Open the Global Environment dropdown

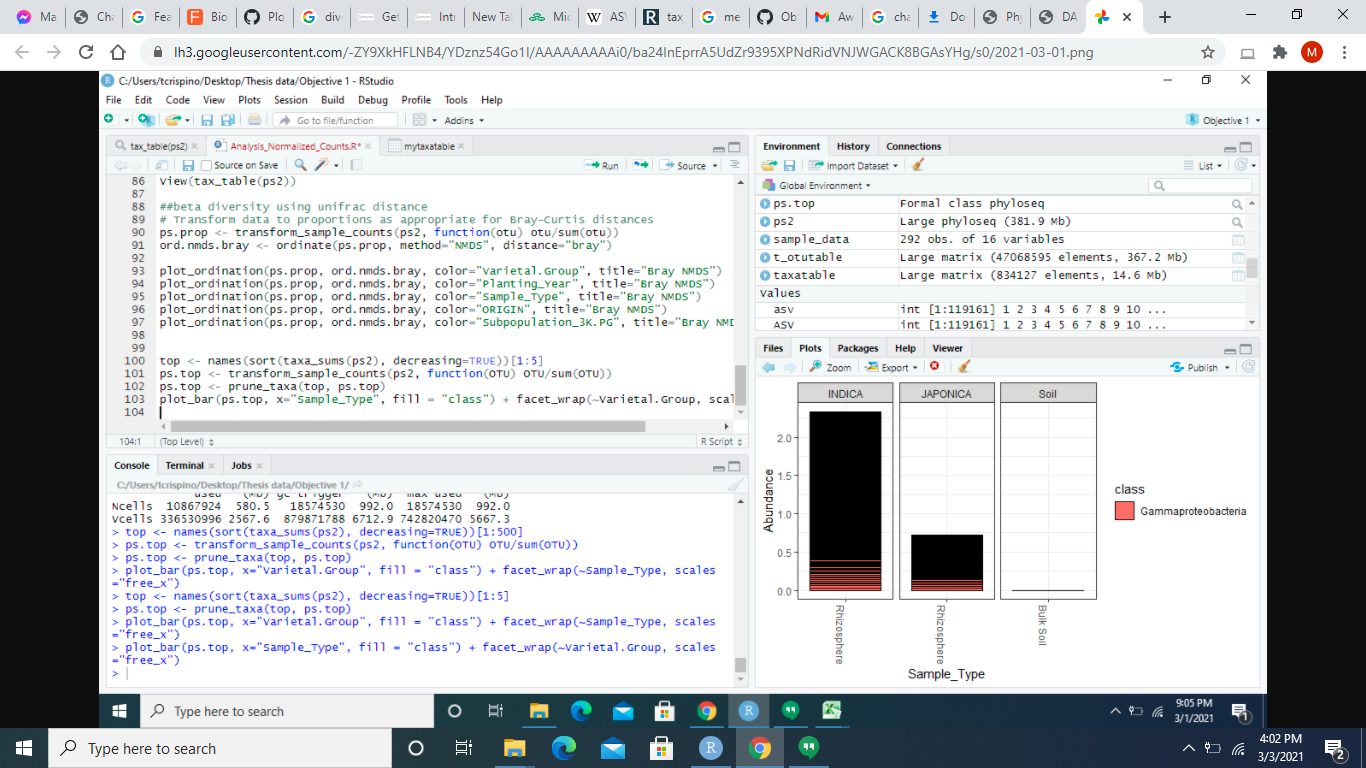(818, 185)
